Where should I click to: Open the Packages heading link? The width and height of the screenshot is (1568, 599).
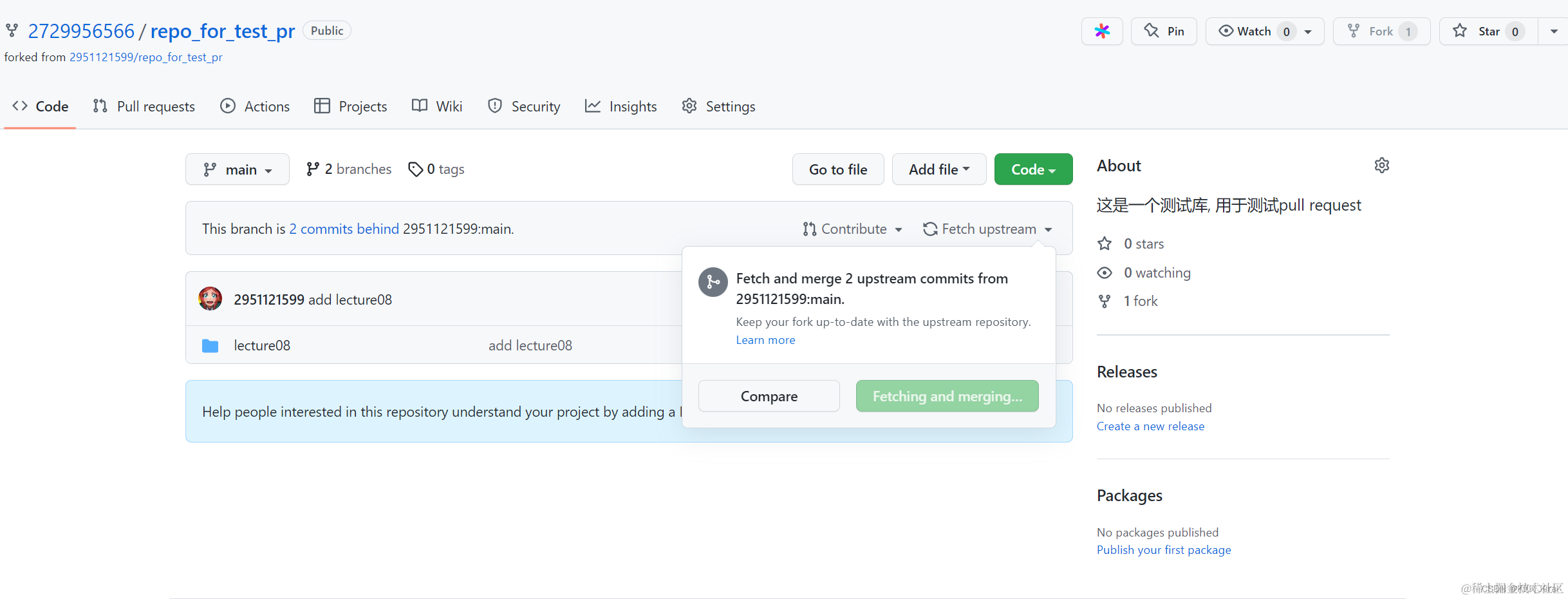point(1130,495)
